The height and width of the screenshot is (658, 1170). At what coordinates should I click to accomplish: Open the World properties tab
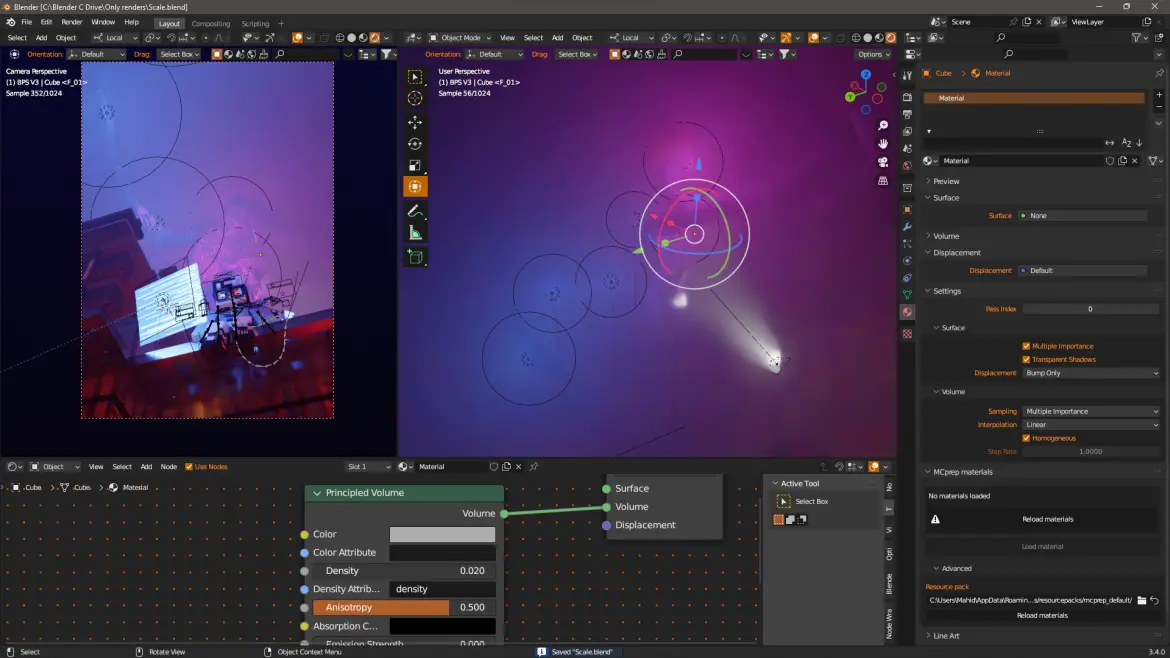[907, 164]
